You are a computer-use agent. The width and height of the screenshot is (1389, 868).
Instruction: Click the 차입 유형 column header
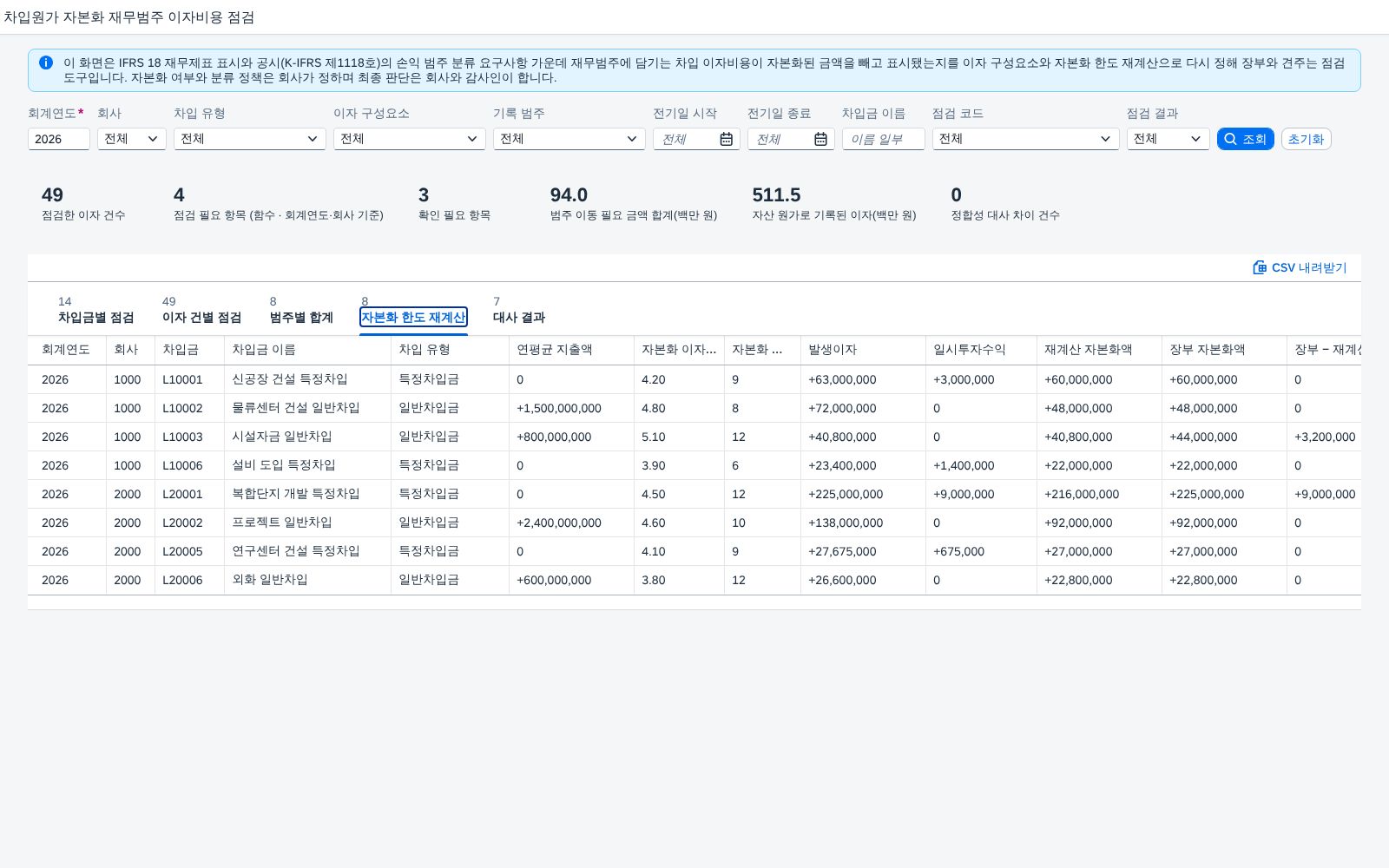(x=450, y=350)
